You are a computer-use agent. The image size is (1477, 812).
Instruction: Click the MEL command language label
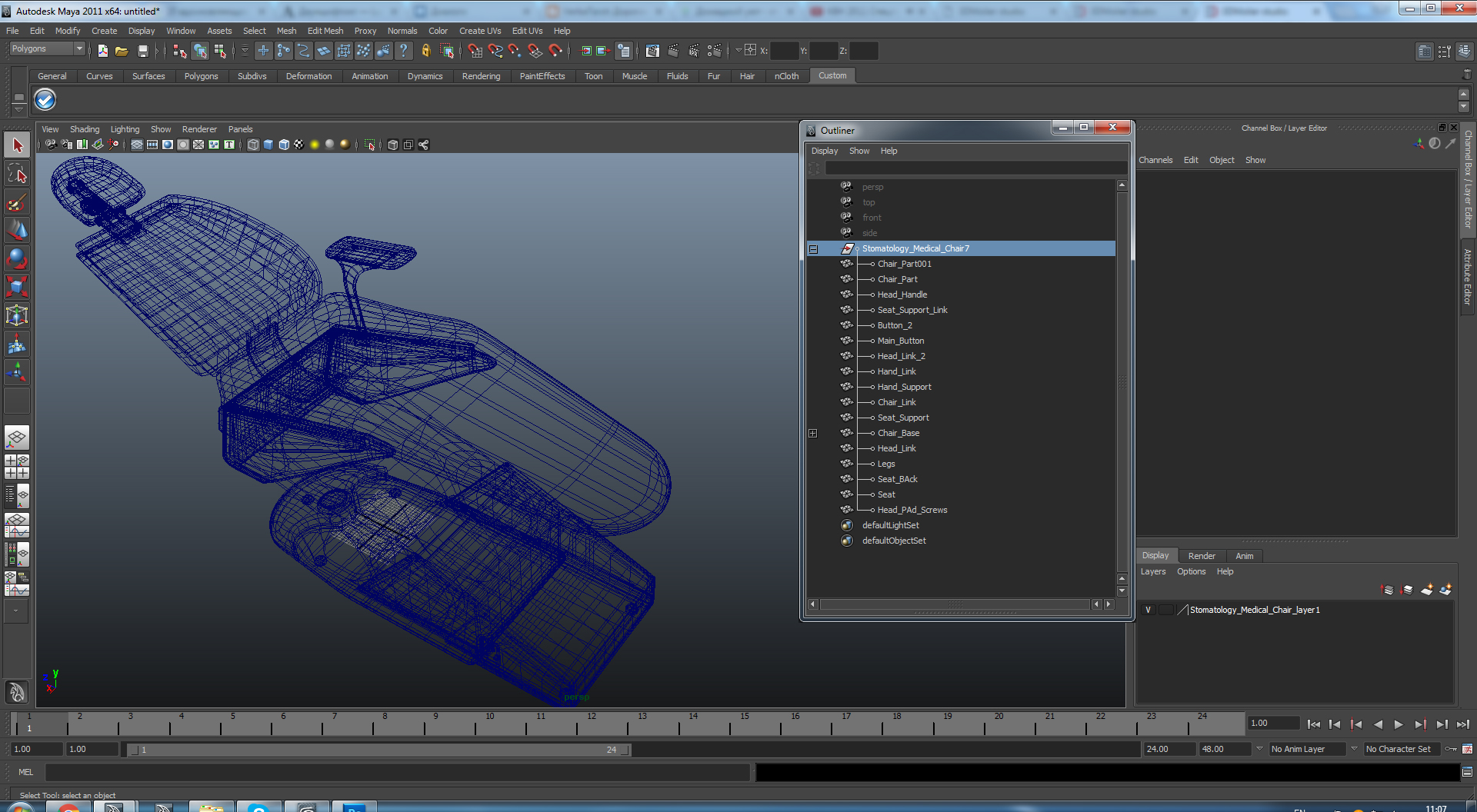pyautogui.click(x=26, y=772)
